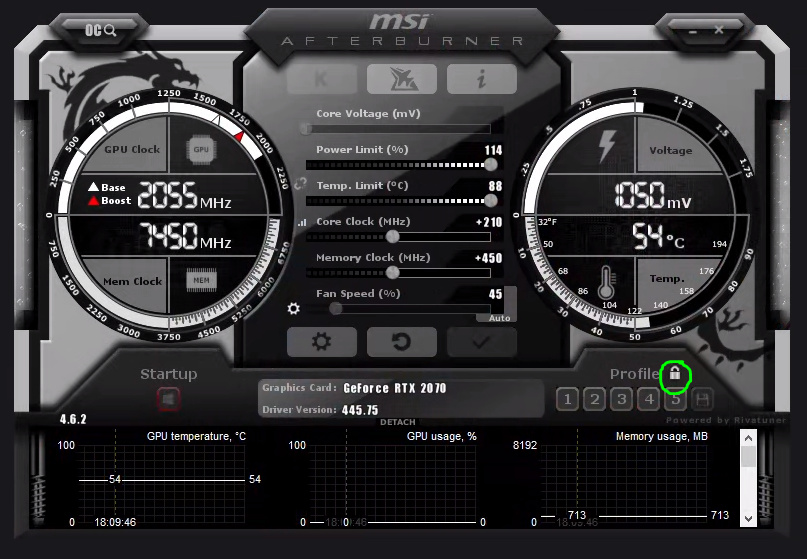
Task: Click the graphics card name GeForce RTX 2070
Action: point(395,388)
